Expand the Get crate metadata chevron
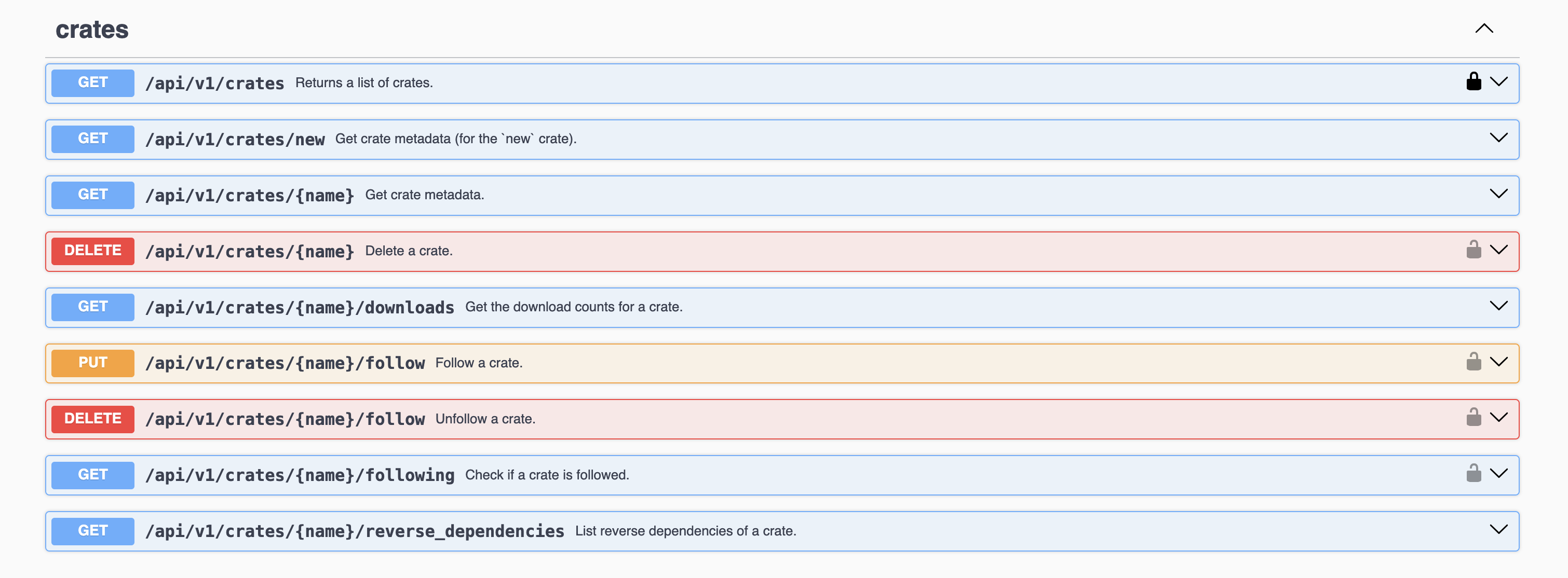1568x578 pixels. (x=1498, y=194)
